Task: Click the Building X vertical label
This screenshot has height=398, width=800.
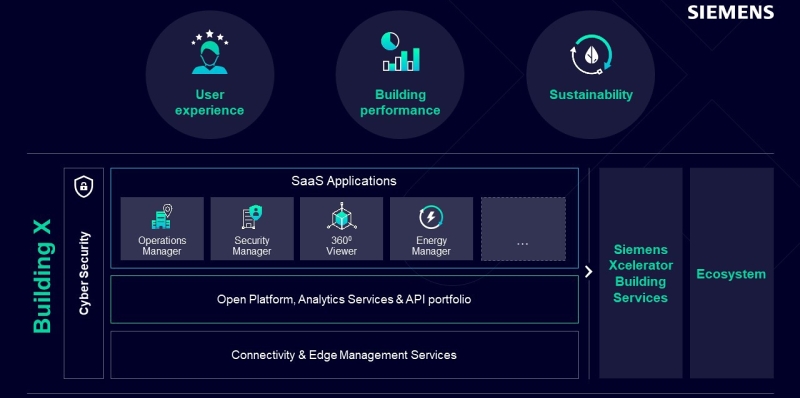Action: pos(43,276)
